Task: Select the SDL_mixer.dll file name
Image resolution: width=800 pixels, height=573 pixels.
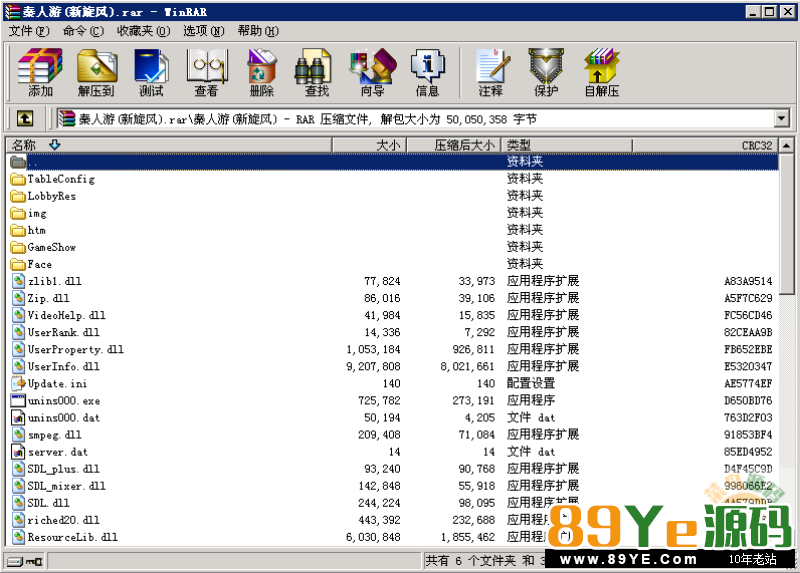Action: pyautogui.click(x=66, y=486)
